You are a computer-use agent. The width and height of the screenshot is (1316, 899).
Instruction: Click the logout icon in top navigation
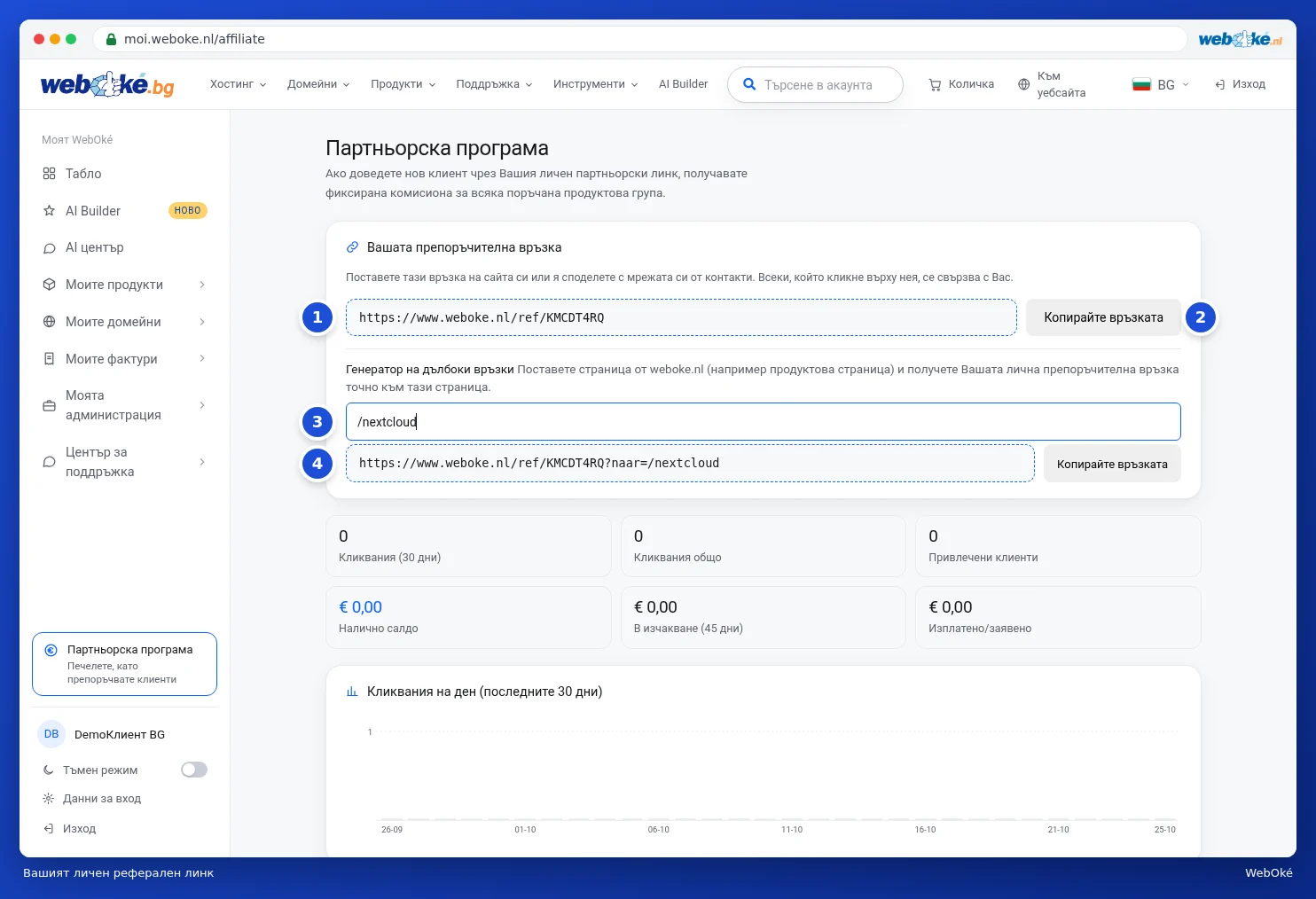(1220, 84)
